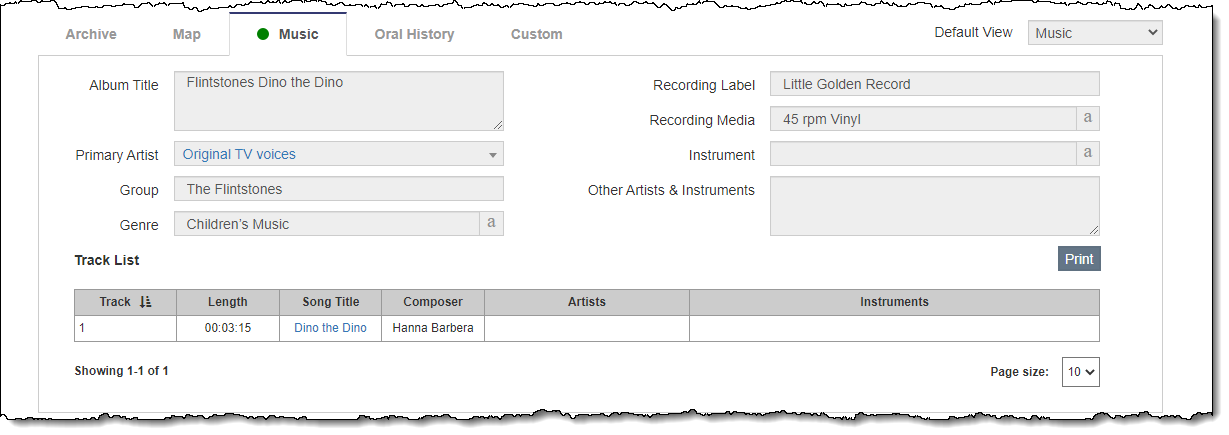Click the authority icon beside Instrument field
1229x435 pixels.
[1088, 154]
